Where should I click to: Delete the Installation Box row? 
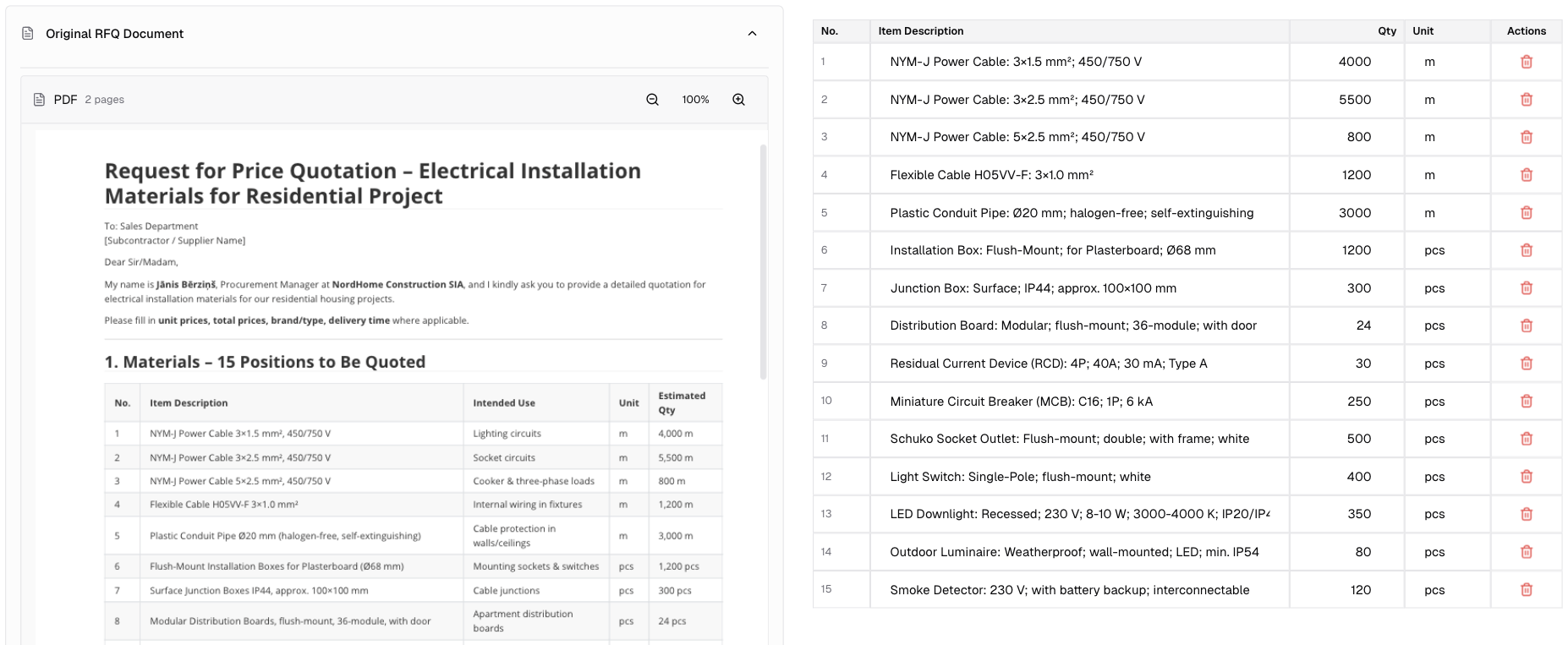(1526, 250)
